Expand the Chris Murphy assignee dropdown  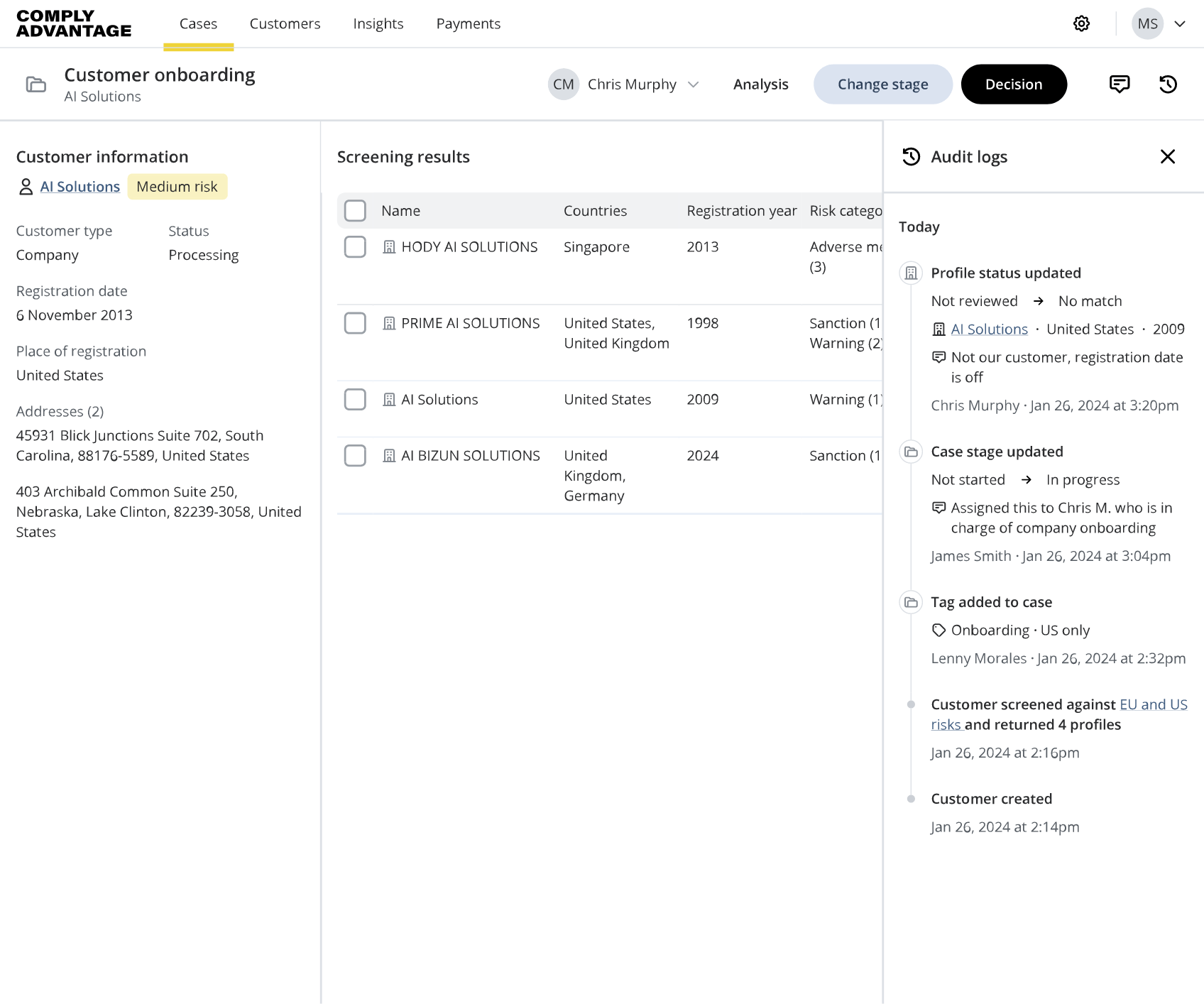694,84
